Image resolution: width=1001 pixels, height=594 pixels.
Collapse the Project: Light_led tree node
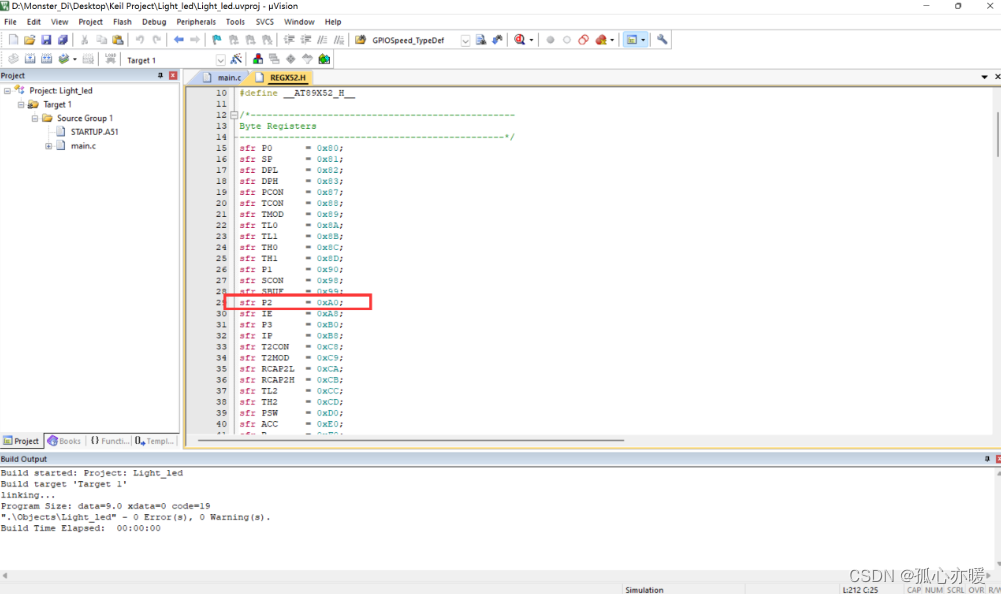coord(8,91)
